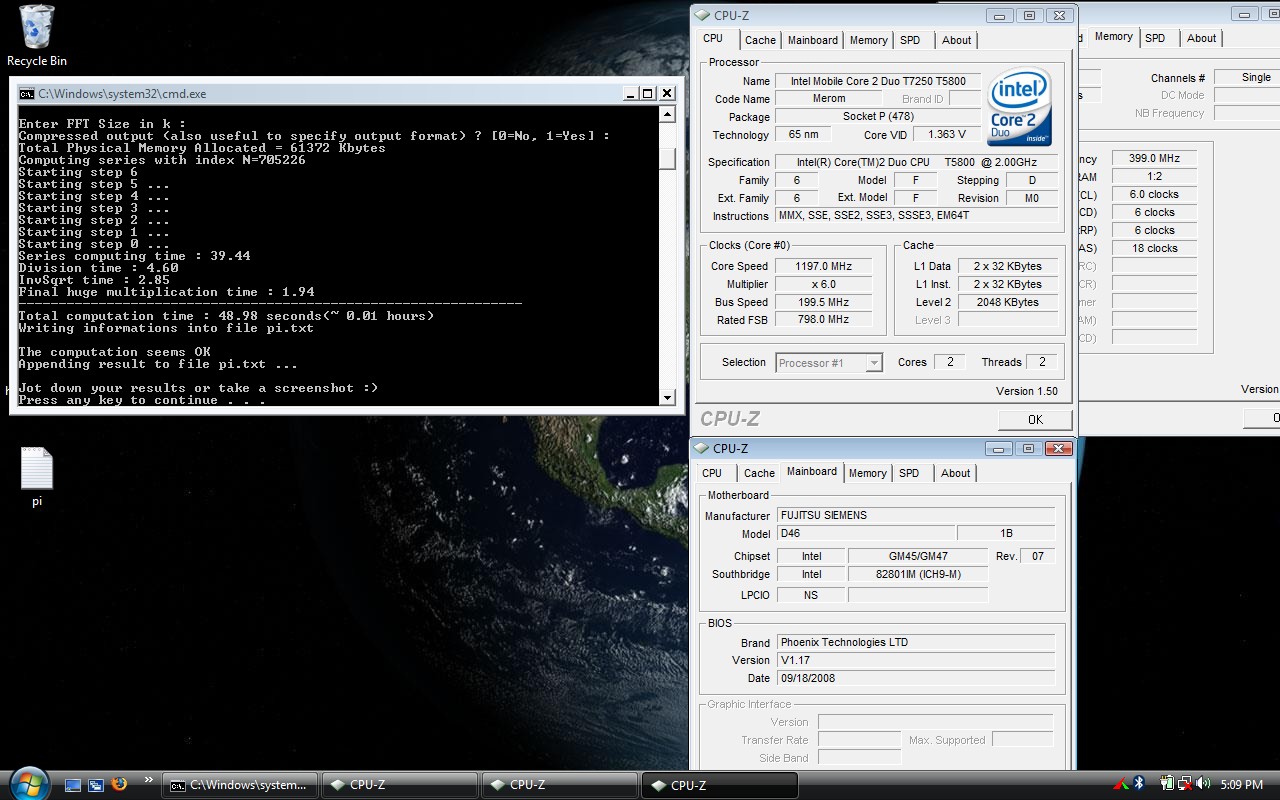
Task: Expand the quick launch overflow chevron
Action: (149, 780)
